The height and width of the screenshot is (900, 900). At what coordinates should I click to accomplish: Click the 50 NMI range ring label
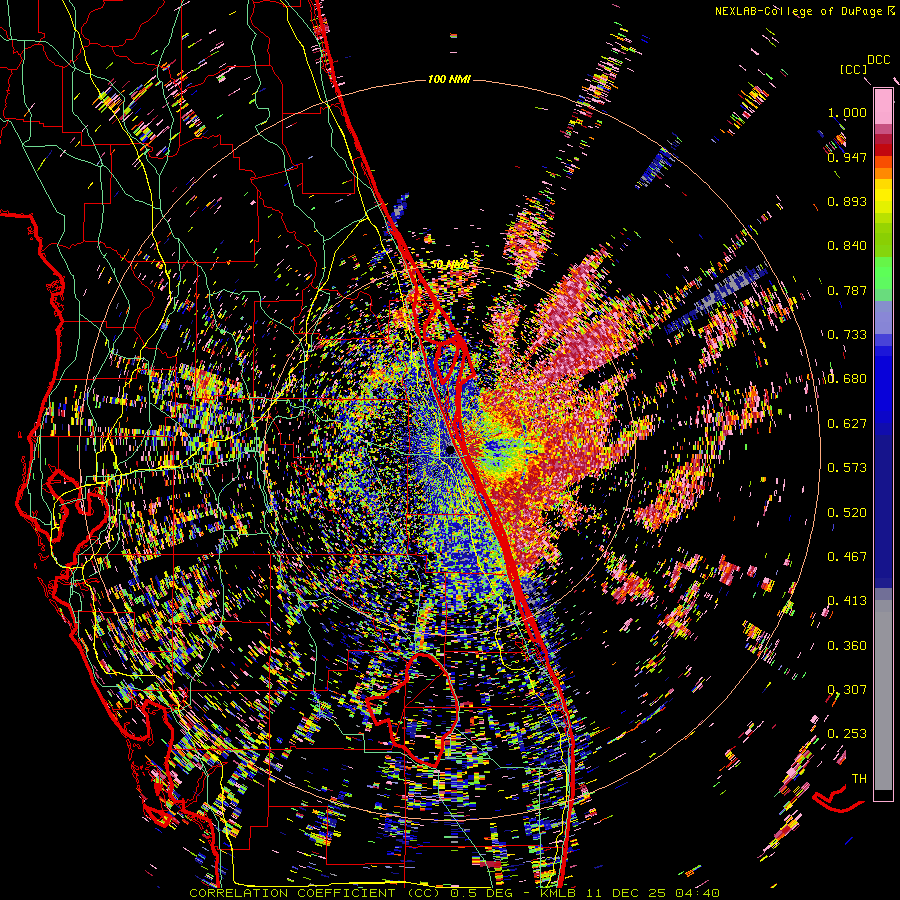449,265
